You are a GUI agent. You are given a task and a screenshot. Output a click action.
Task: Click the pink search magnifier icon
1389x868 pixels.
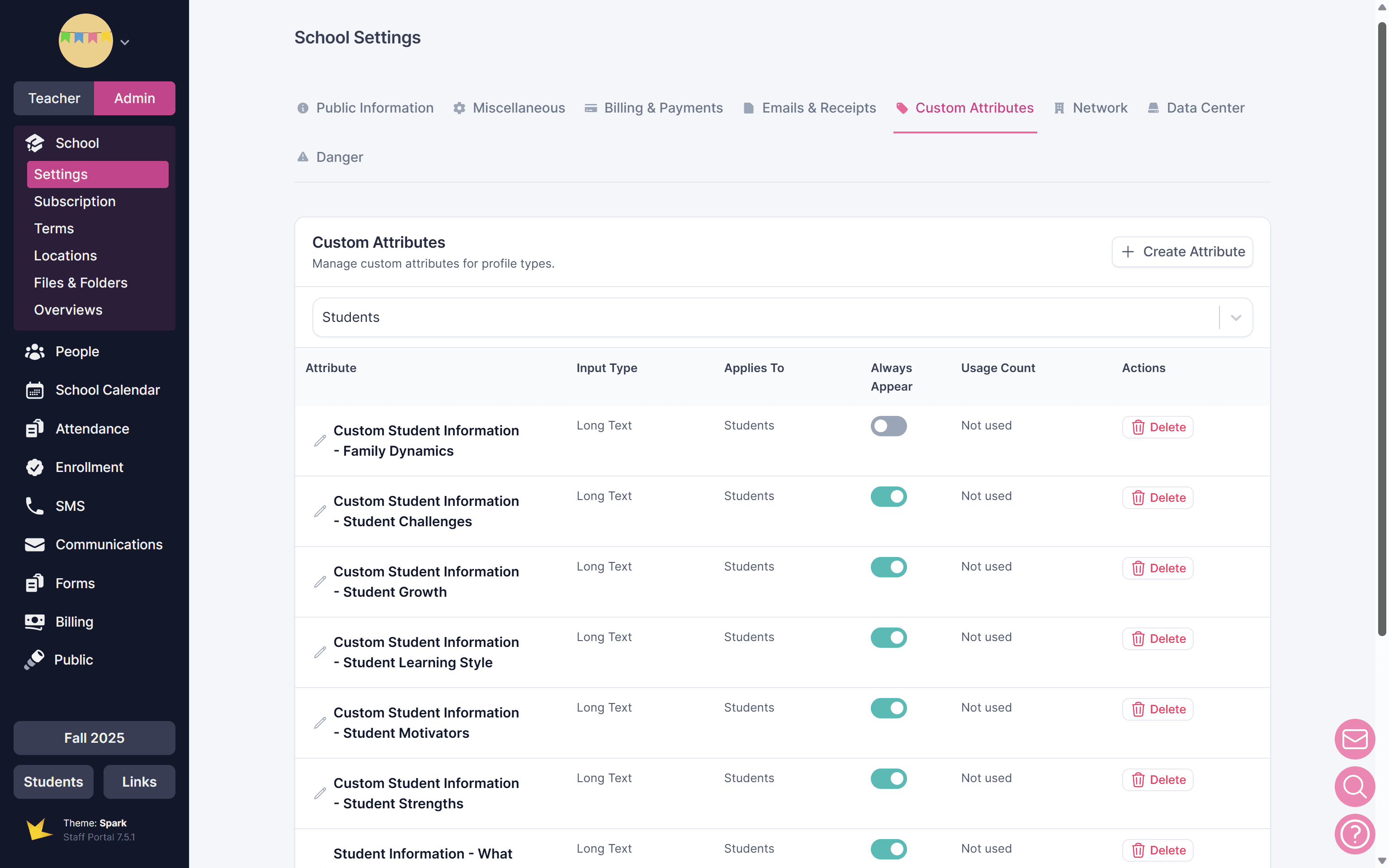pyautogui.click(x=1355, y=787)
